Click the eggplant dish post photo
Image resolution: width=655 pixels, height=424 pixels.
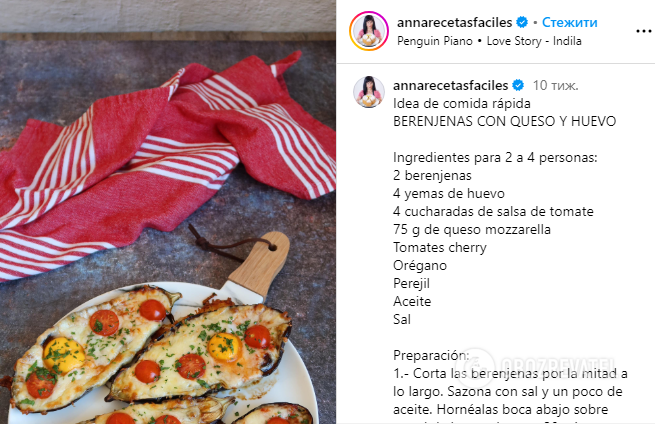168,212
